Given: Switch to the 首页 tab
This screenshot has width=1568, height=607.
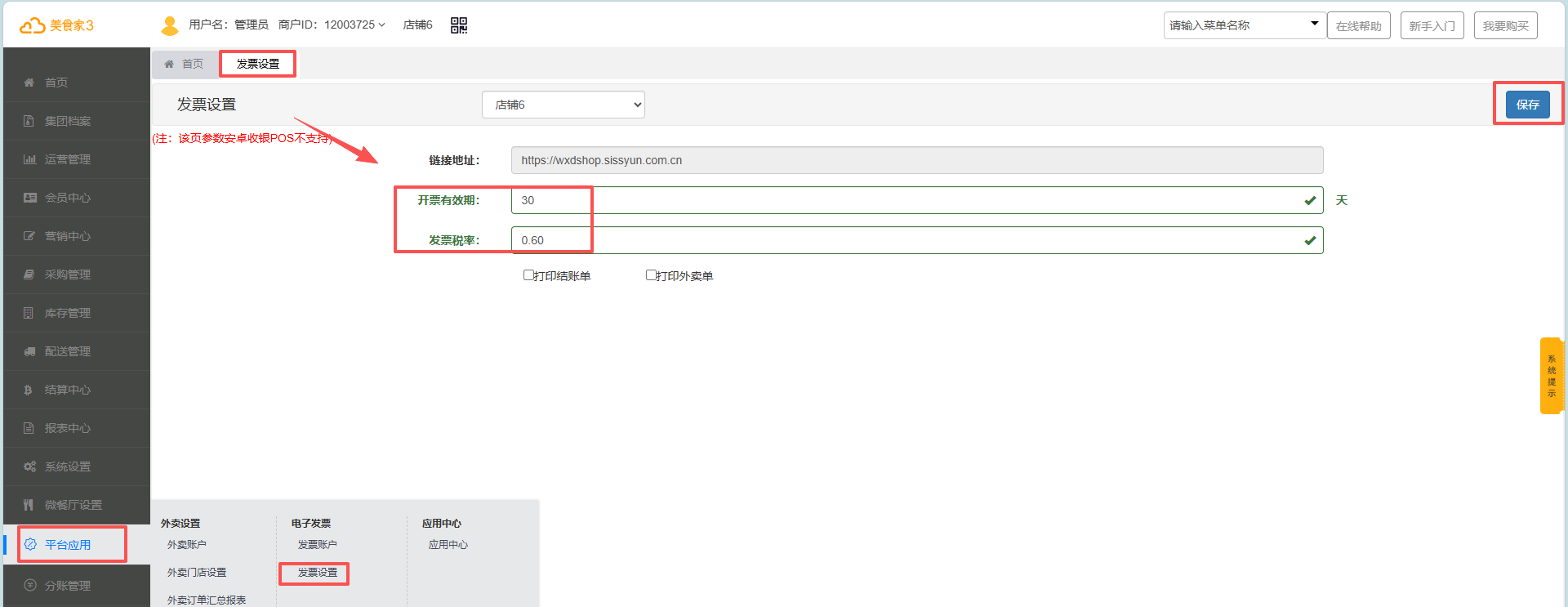Looking at the screenshot, I should click(185, 64).
